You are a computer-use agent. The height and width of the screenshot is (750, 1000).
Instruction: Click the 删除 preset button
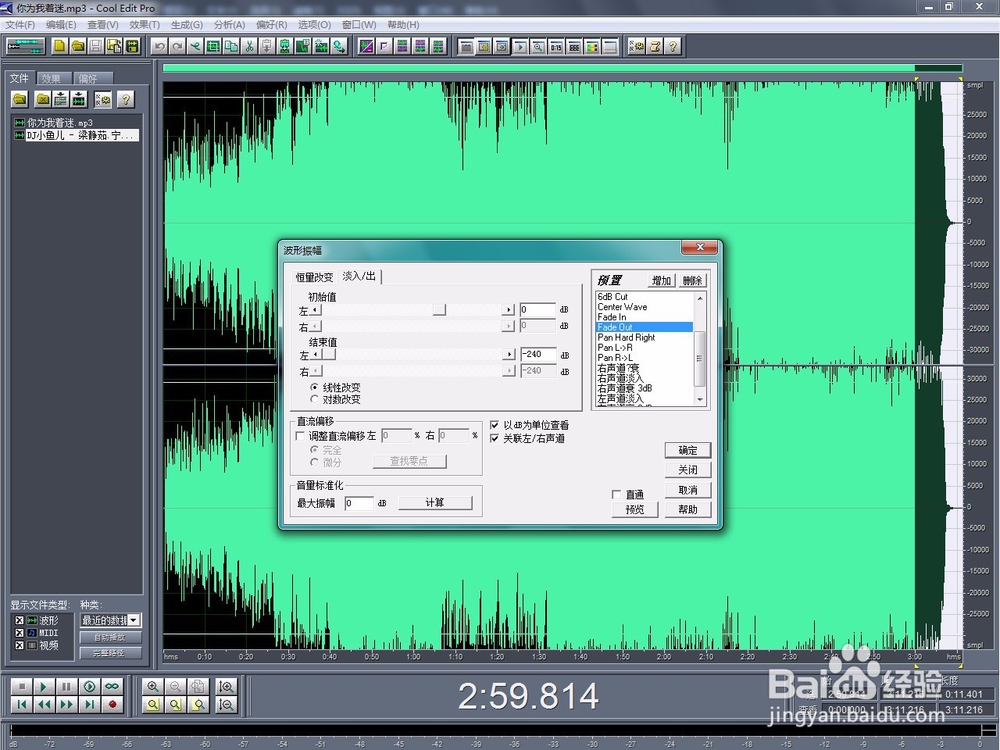pos(692,281)
